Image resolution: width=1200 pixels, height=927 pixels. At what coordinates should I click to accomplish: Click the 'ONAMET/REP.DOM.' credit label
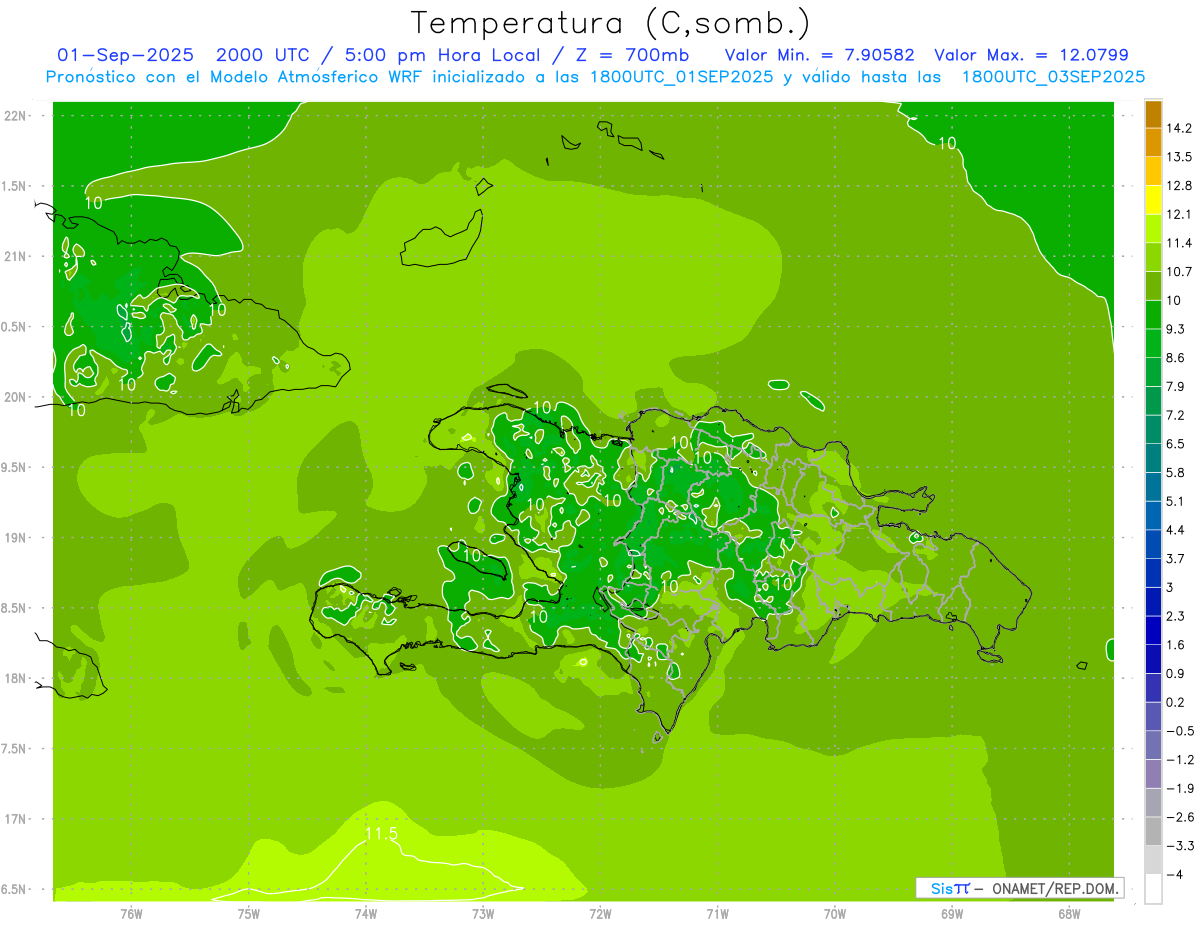pyautogui.click(x=1055, y=888)
